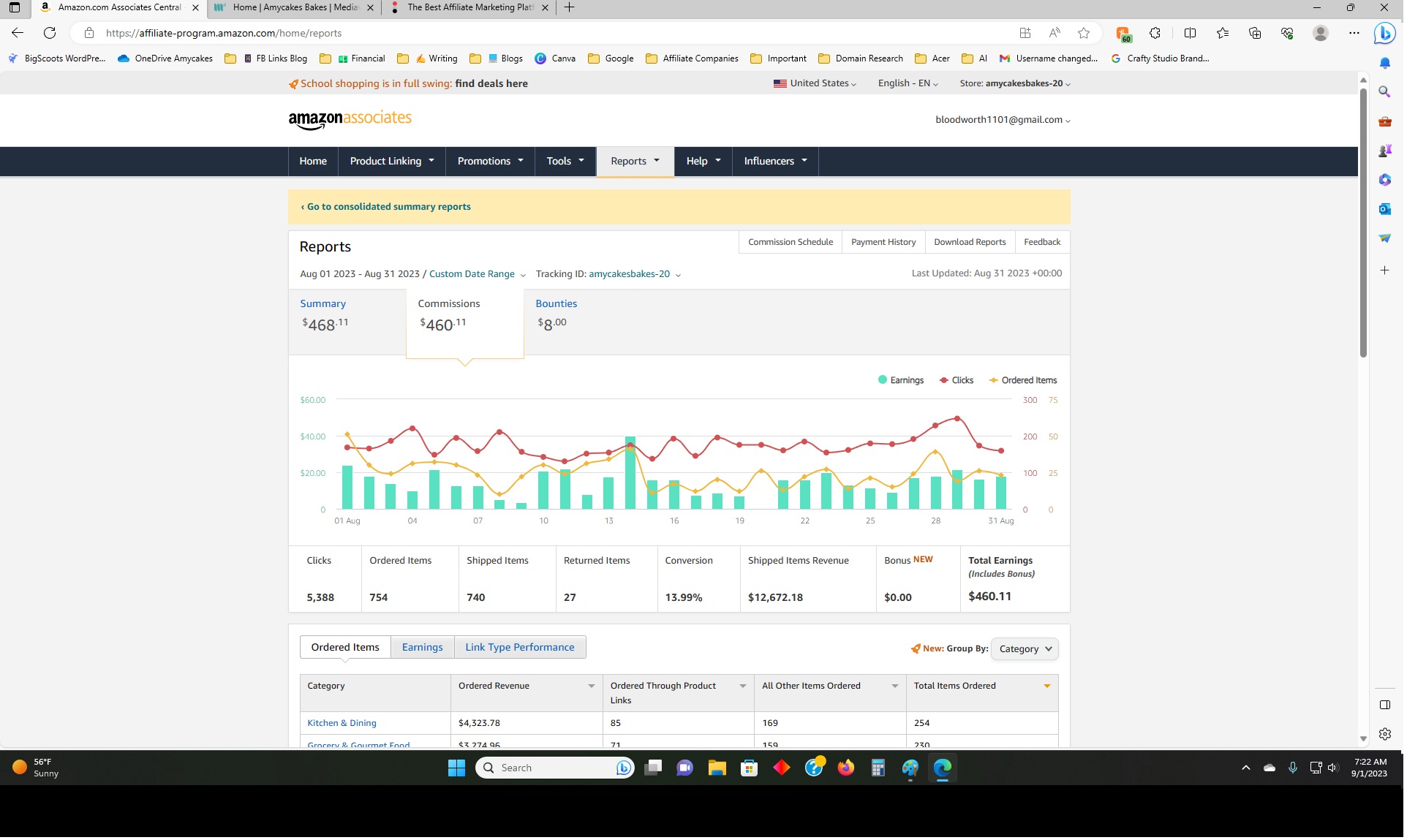Click read aloud icon in address bar
Viewport: 1426px width, 840px height.
[x=1055, y=33]
